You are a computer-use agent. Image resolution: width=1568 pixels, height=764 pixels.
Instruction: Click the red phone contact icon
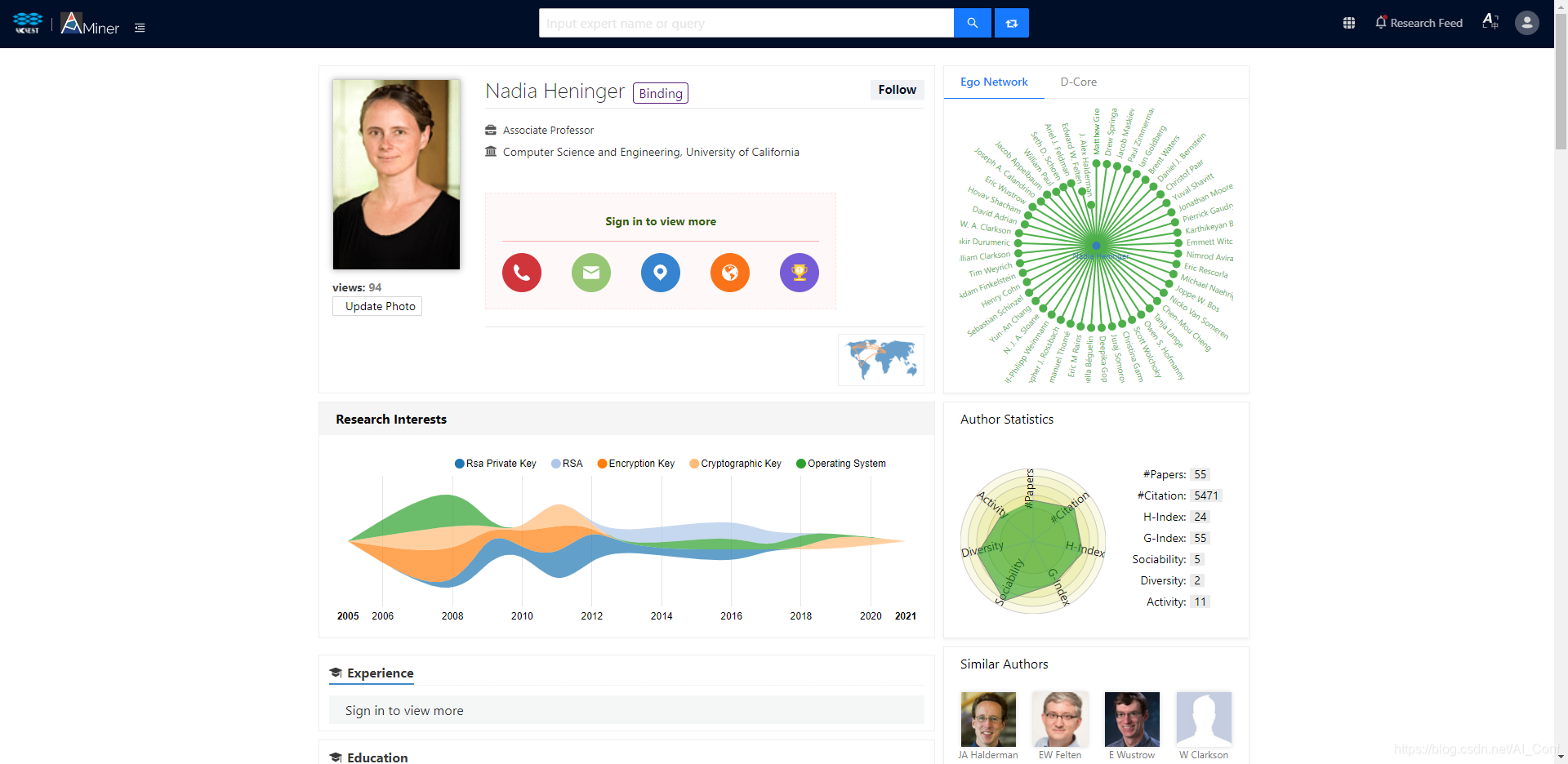[x=522, y=273]
